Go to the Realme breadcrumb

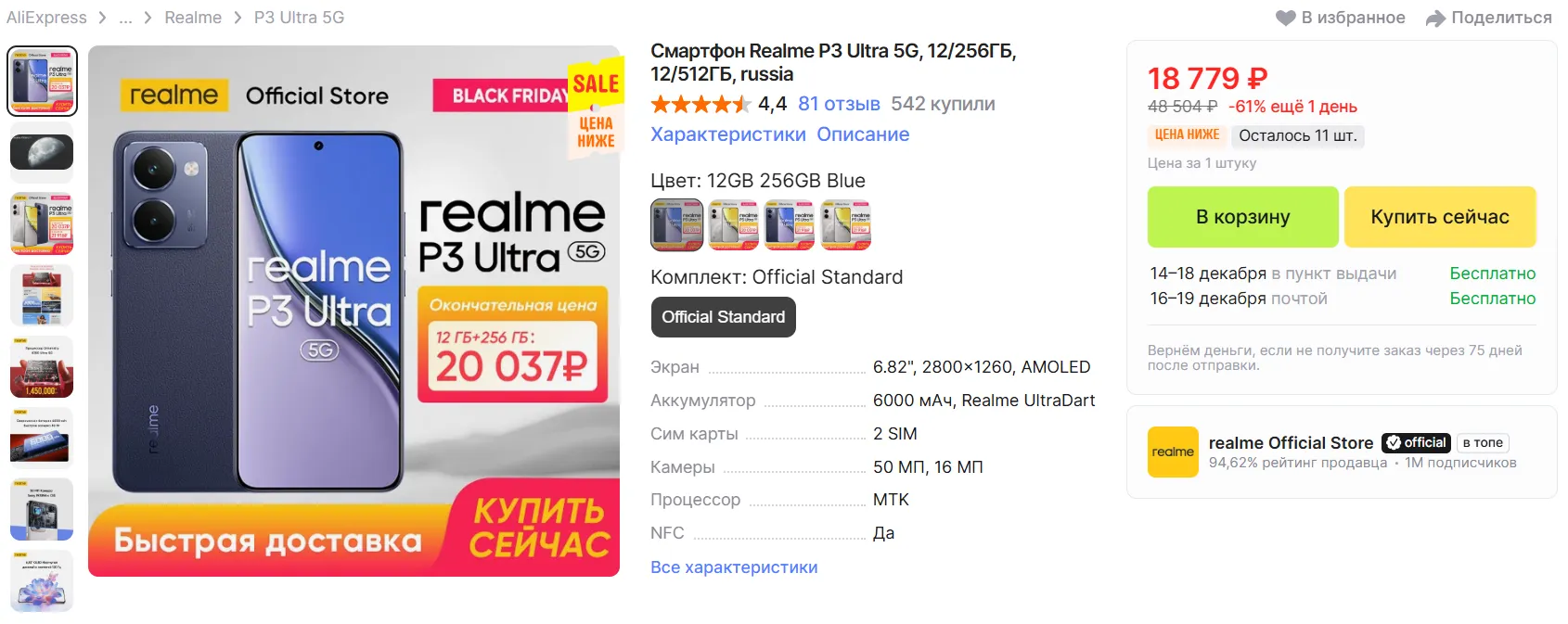click(x=193, y=18)
